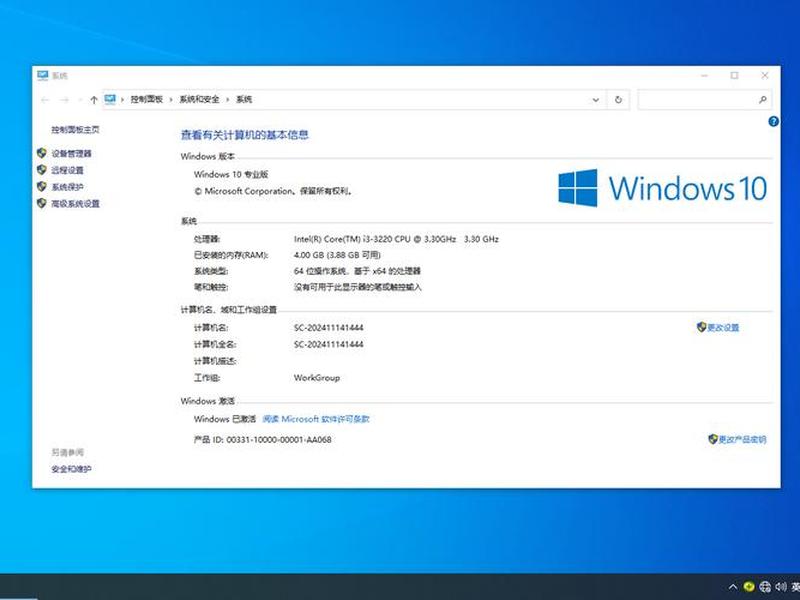Viewport: 800px width, 600px height.
Task: Click the WorkGroup value
Action: pyautogui.click(x=317, y=378)
